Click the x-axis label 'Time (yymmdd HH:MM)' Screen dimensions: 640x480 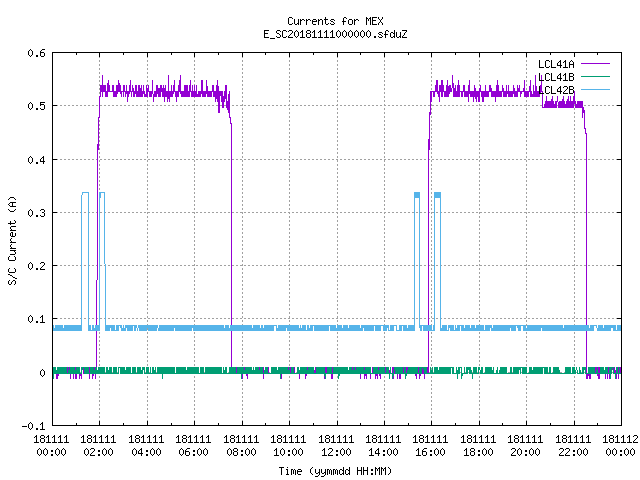(335, 471)
